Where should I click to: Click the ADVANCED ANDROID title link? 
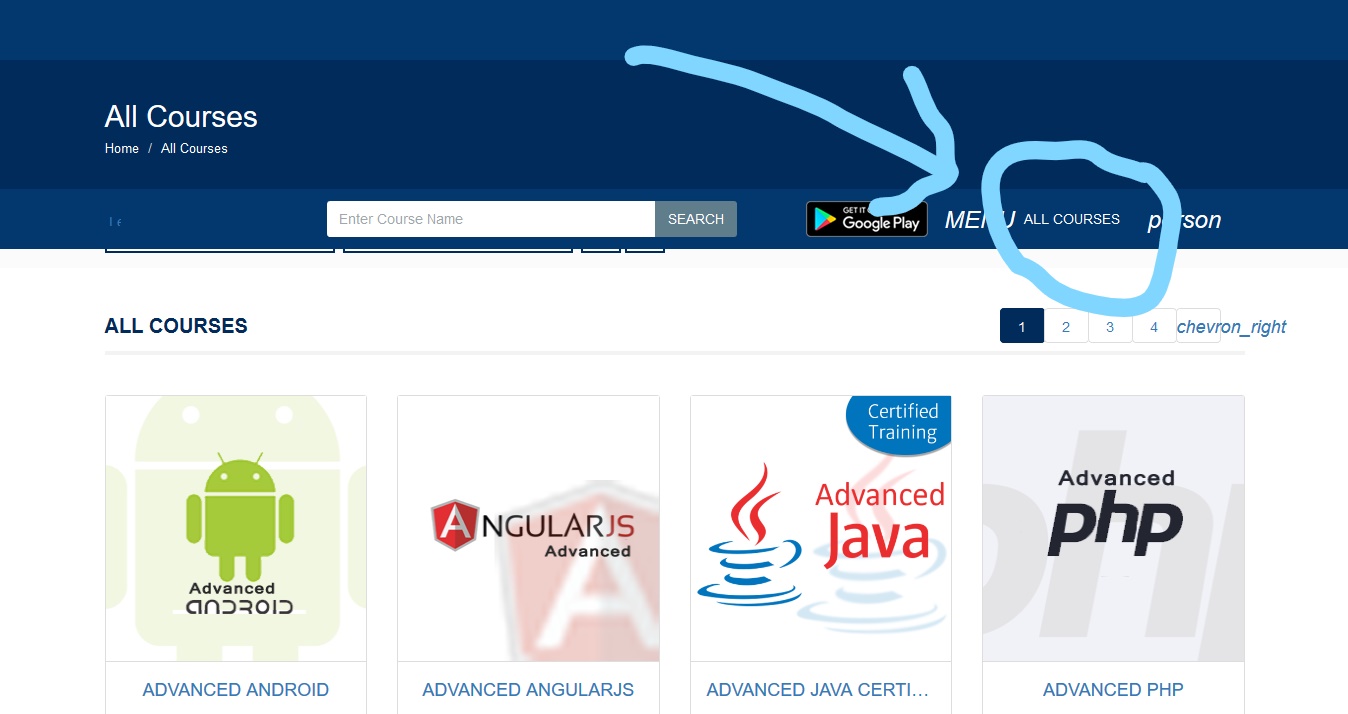[236, 690]
